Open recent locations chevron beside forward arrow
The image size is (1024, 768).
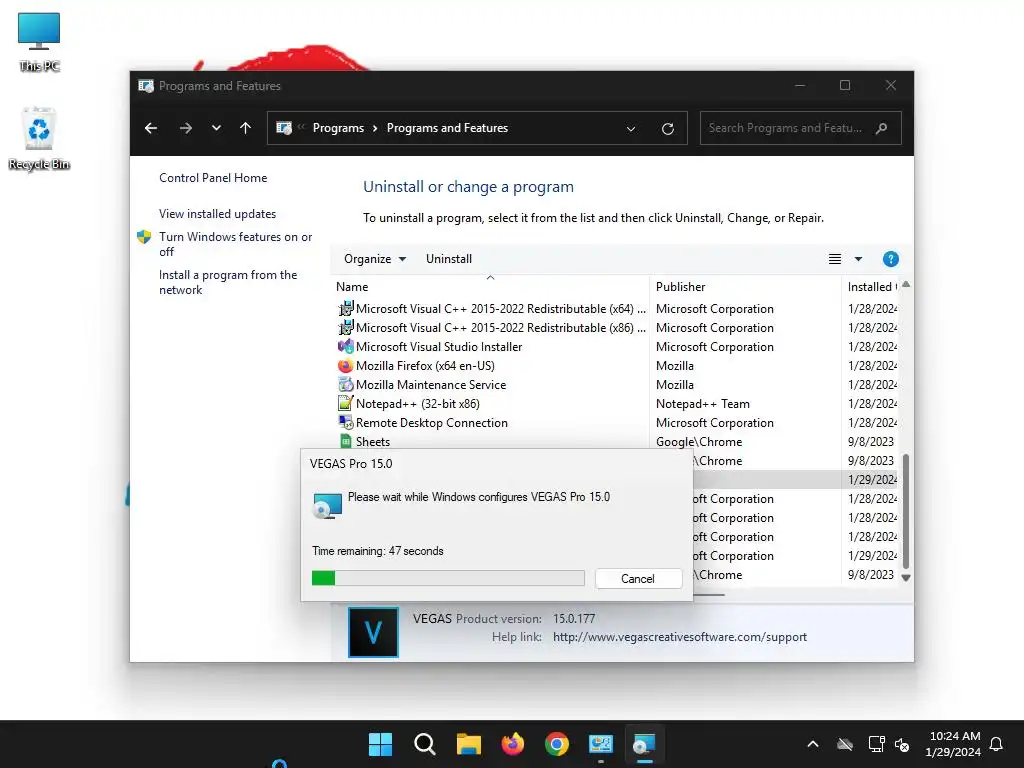216,128
